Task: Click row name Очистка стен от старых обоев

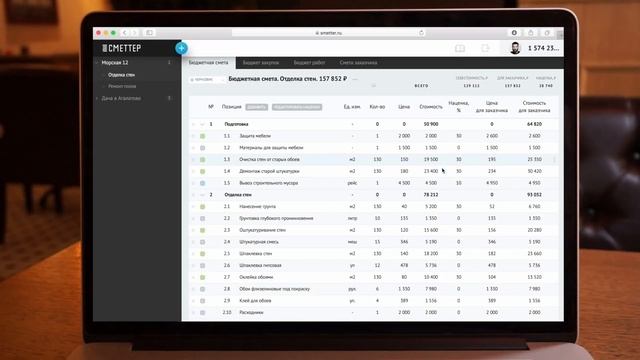Action: point(269,160)
